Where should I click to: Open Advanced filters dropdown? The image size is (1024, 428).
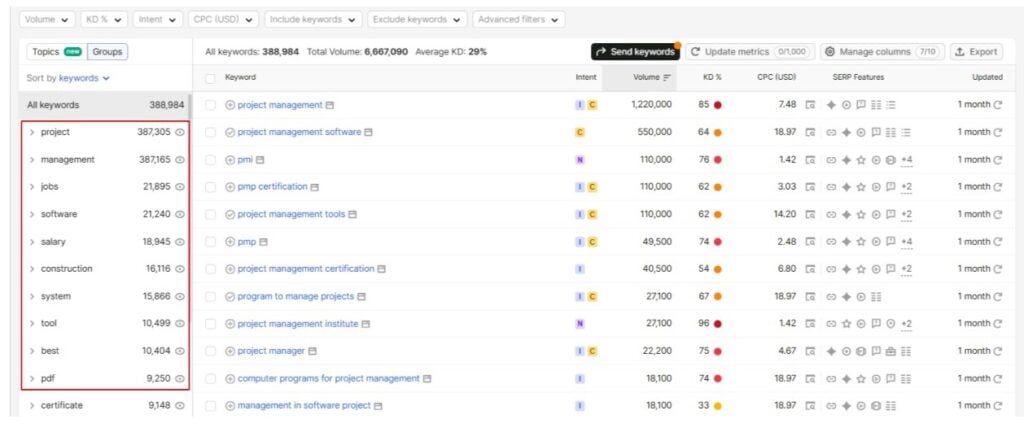[519, 20]
